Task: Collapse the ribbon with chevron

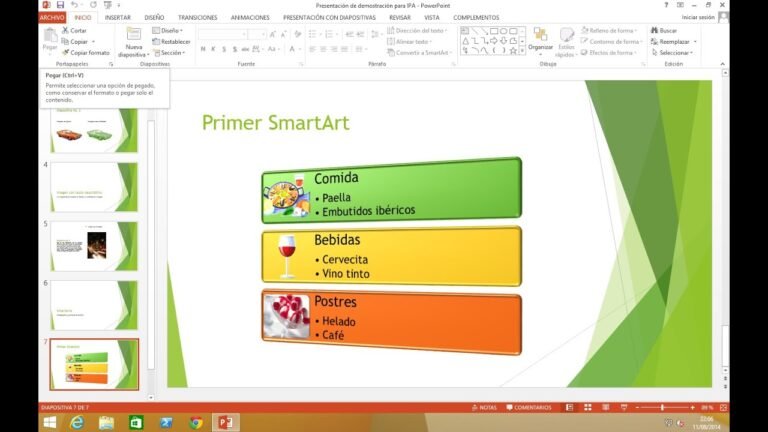Action: click(x=722, y=64)
